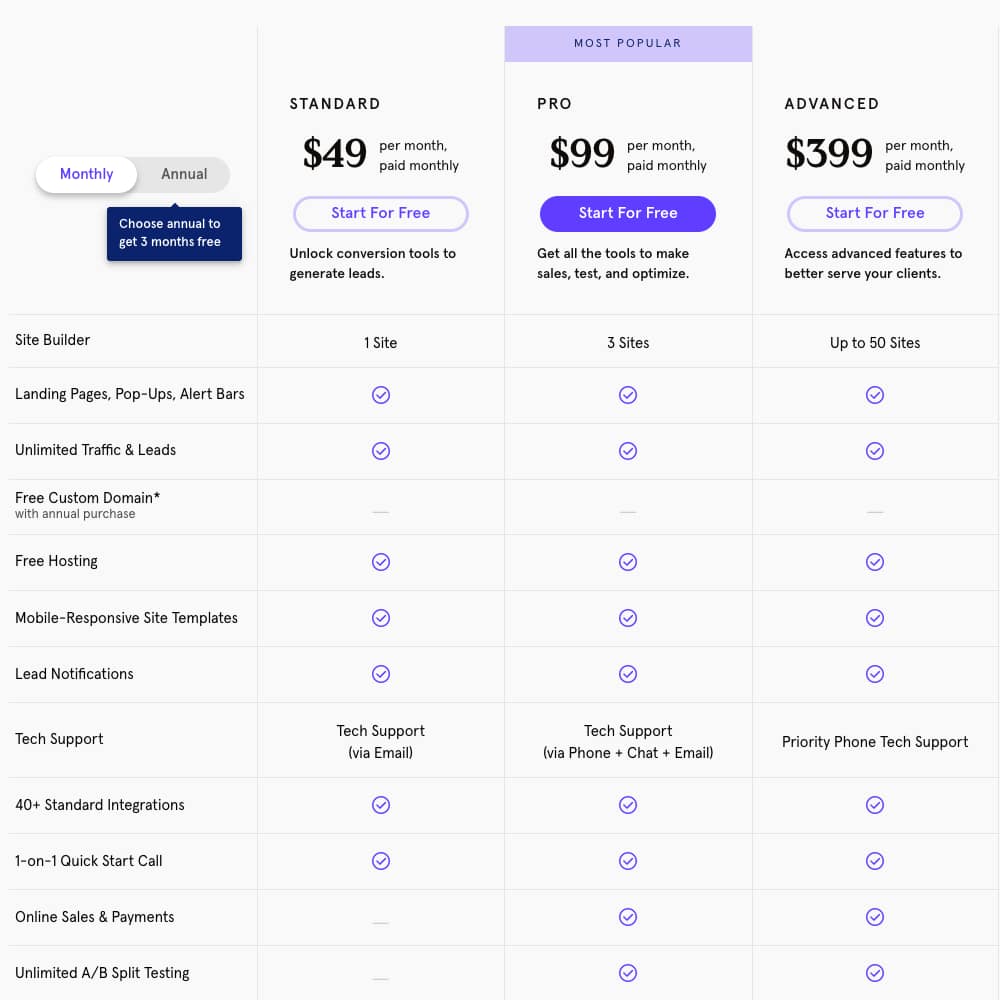Click the checkmark for Standard Landing Pages feature
This screenshot has width=1000, height=1000.
coord(381,395)
